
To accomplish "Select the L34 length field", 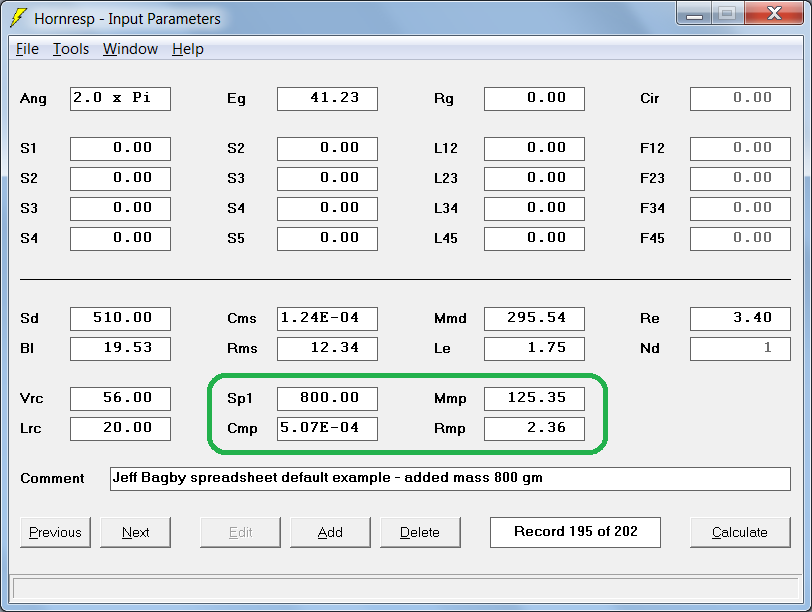I will point(534,209).
